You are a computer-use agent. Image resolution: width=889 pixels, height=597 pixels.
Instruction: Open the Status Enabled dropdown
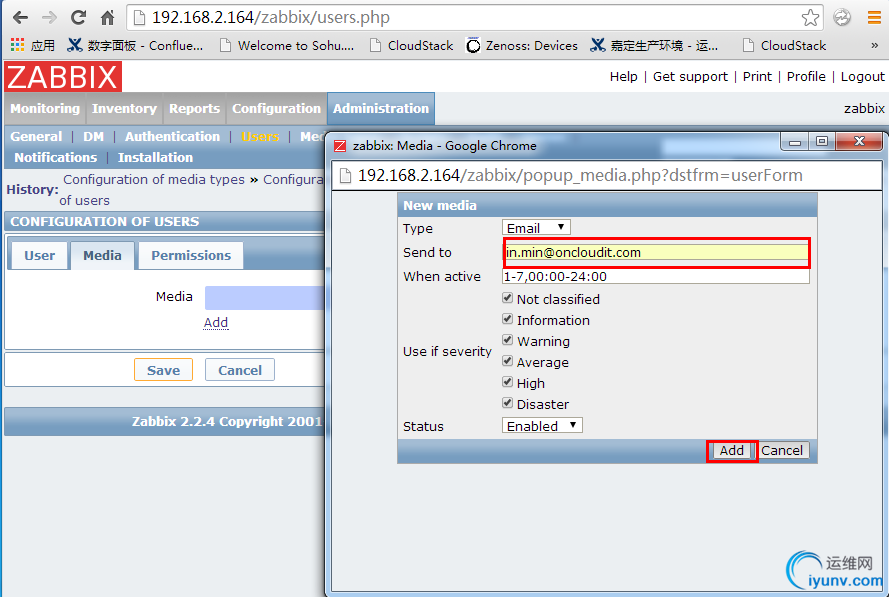point(543,426)
